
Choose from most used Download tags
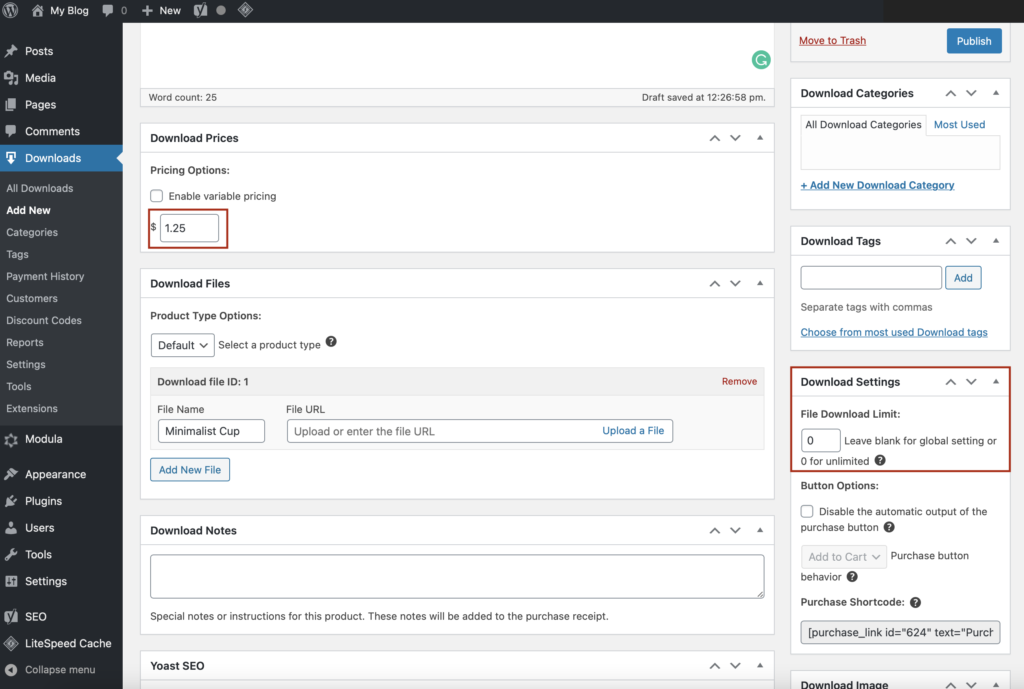[893, 332]
